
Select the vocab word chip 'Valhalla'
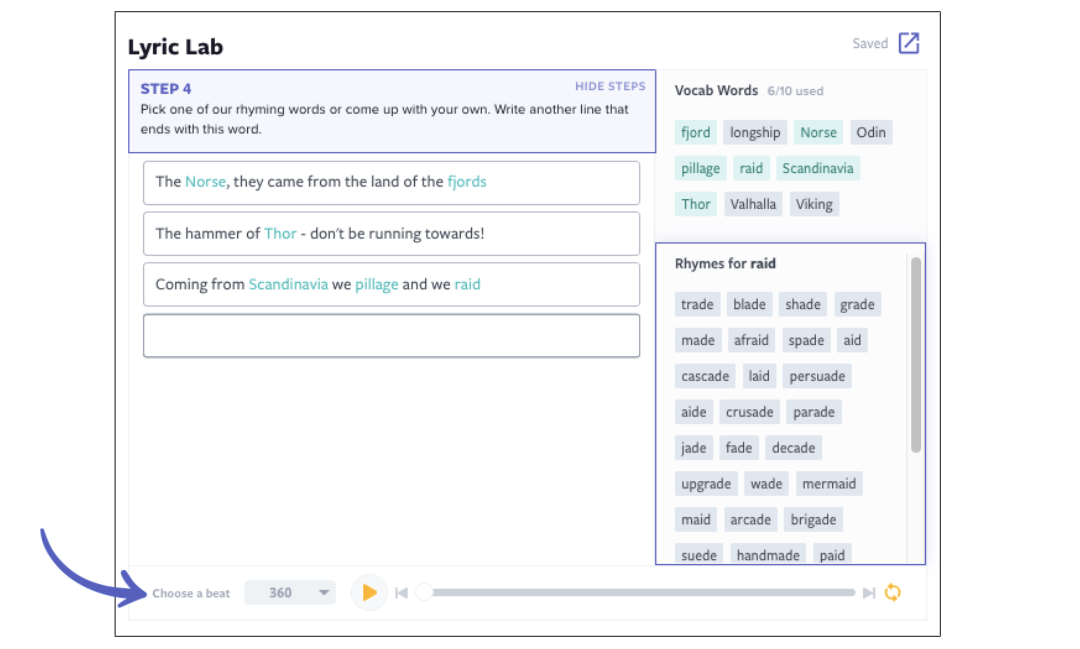point(752,204)
